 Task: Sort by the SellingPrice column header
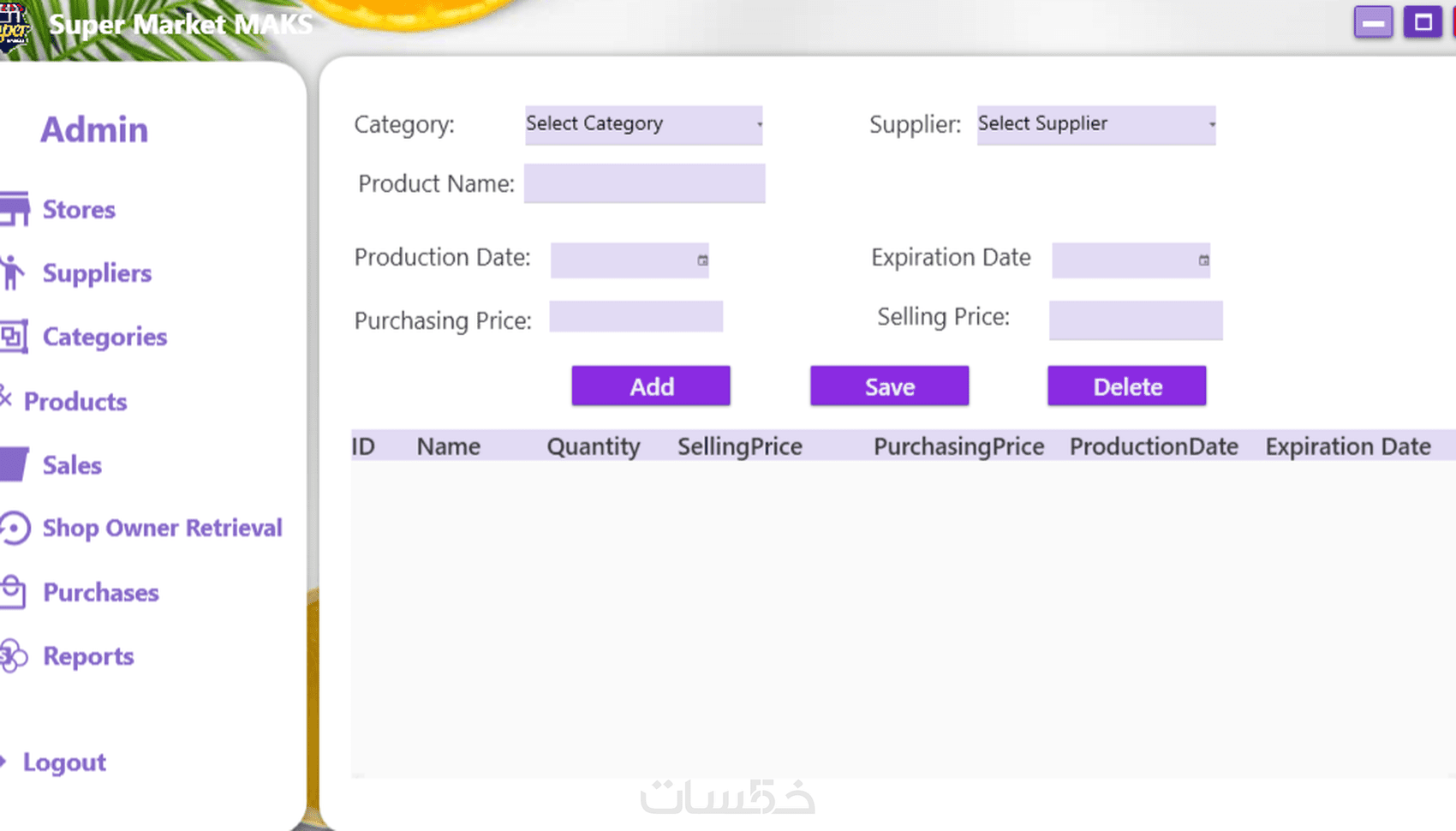739,446
